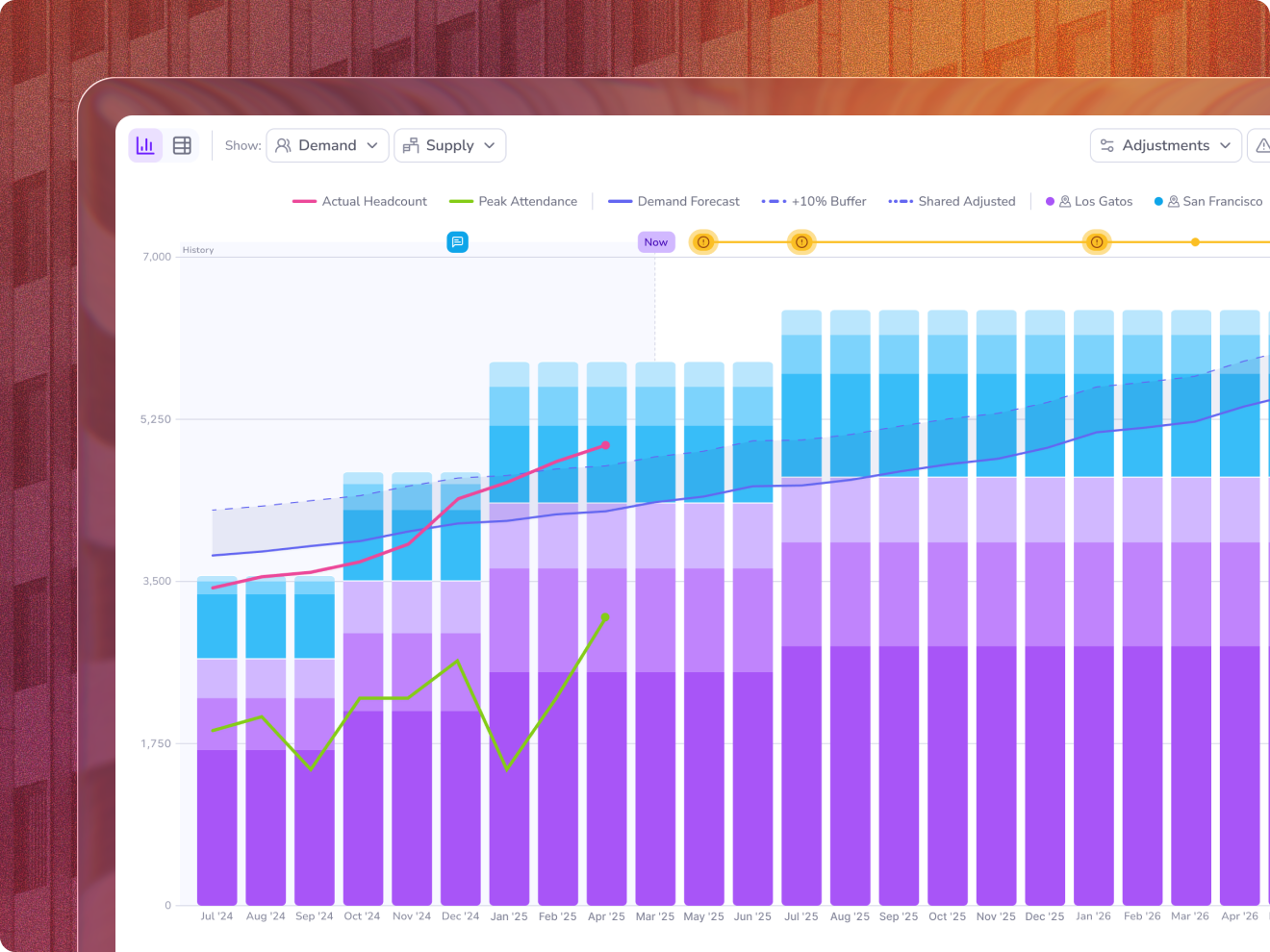Click the Sep '25 bar
The image size is (1270, 952).
[x=899, y=608]
